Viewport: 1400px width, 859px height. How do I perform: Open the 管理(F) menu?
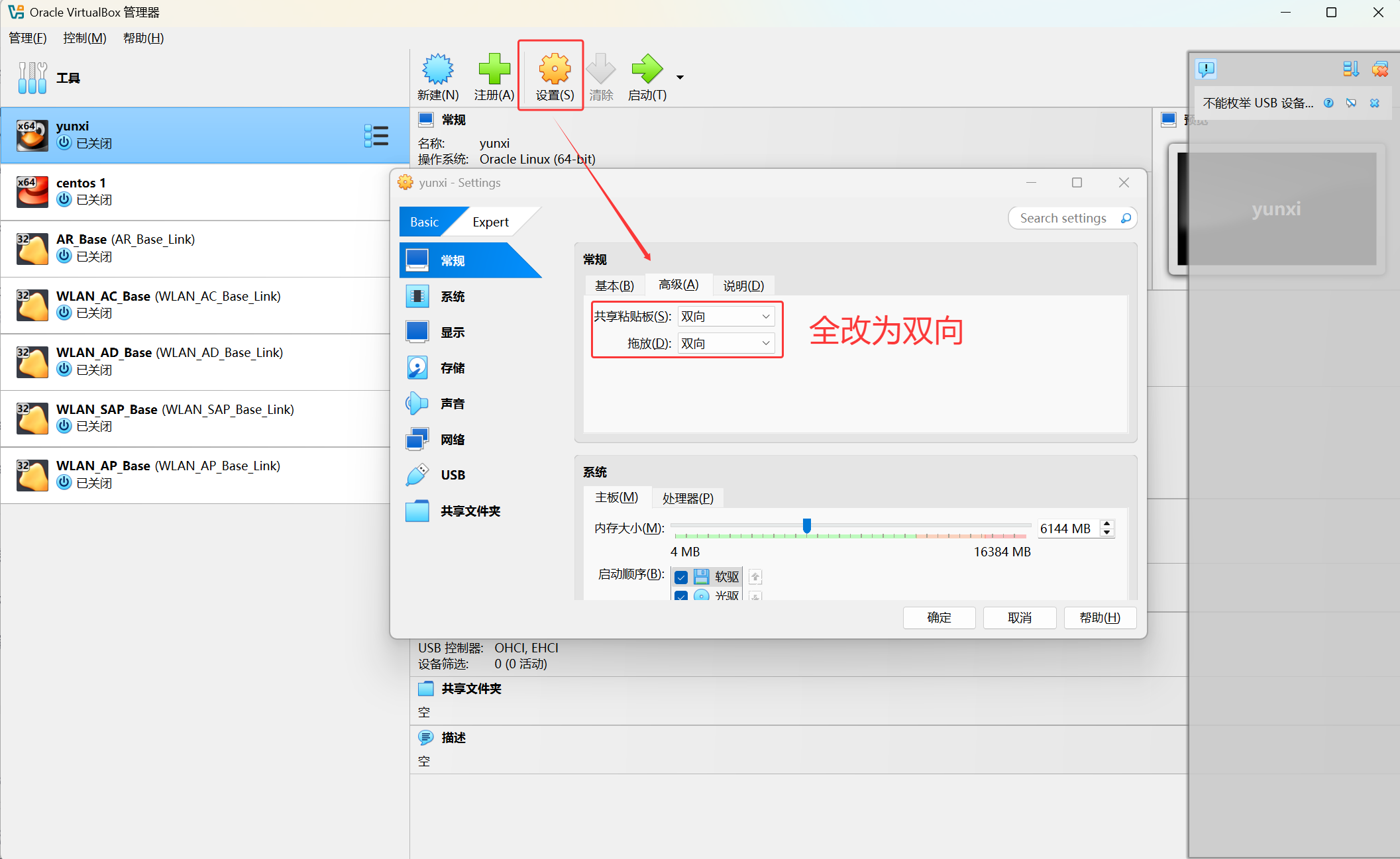pos(28,38)
